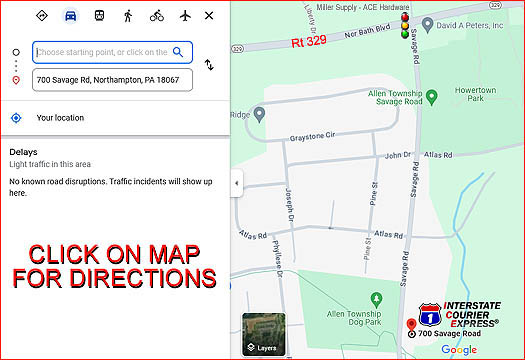The width and height of the screenshot is (525, 360).
Task: Click the Delays heading
Action: [x=23, y=152]
